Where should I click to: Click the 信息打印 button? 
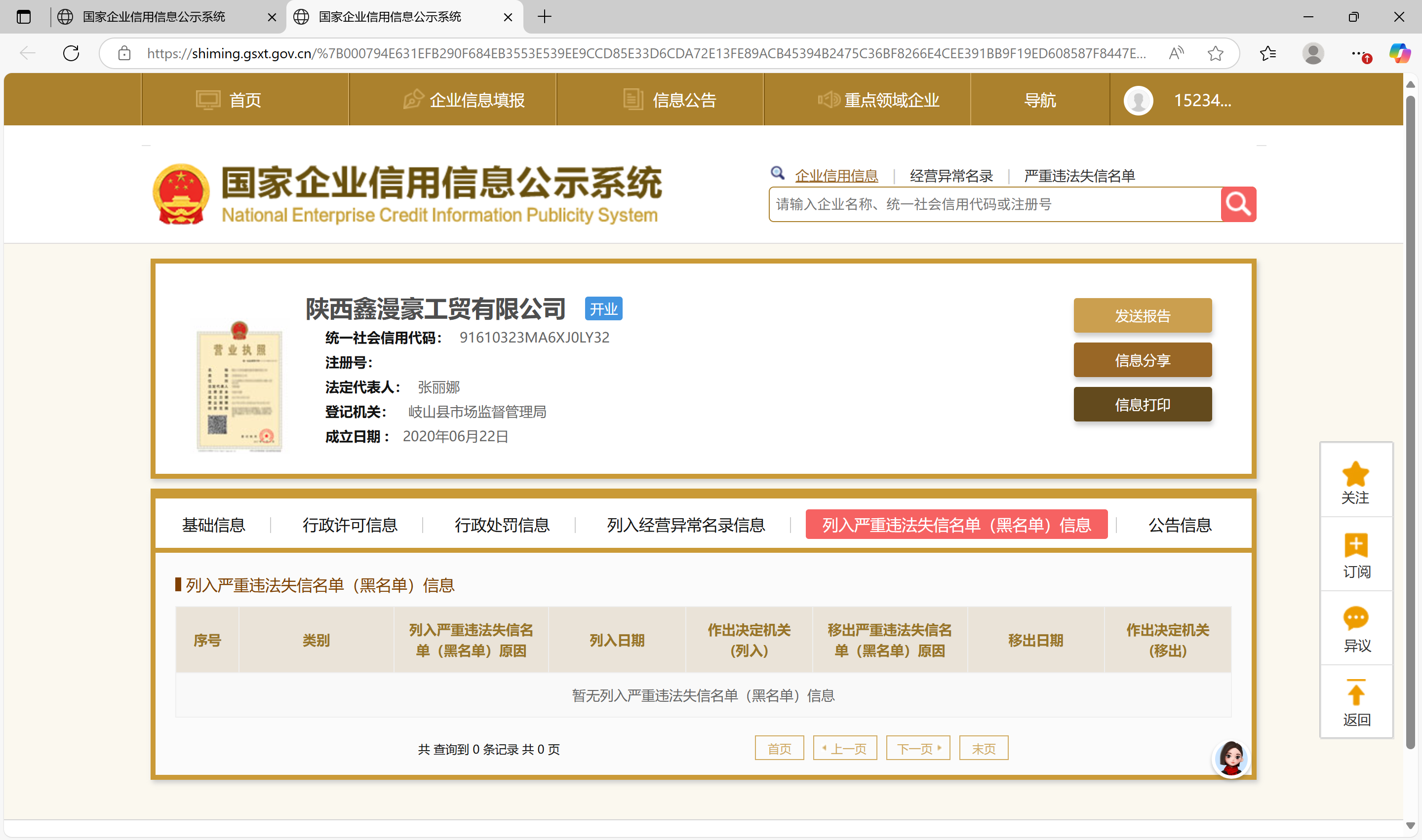point(1142,404)
